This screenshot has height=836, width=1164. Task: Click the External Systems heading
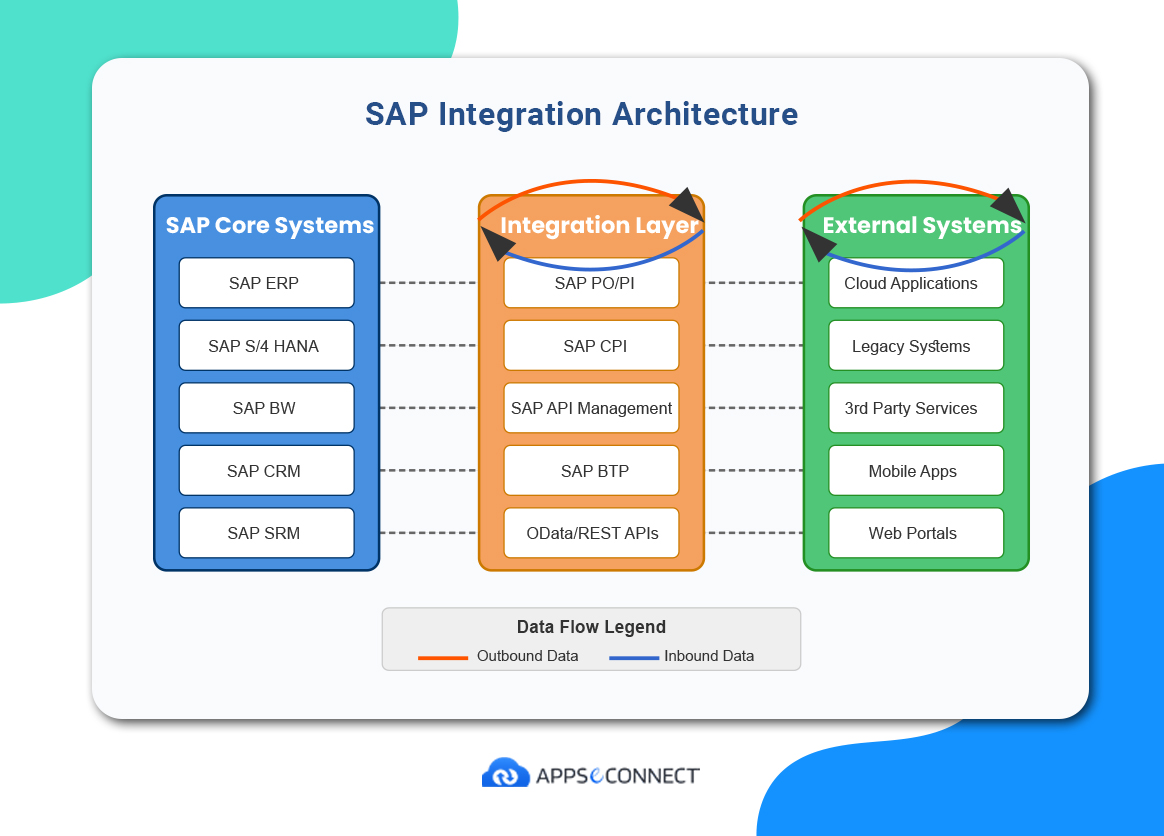click(922, 226)
